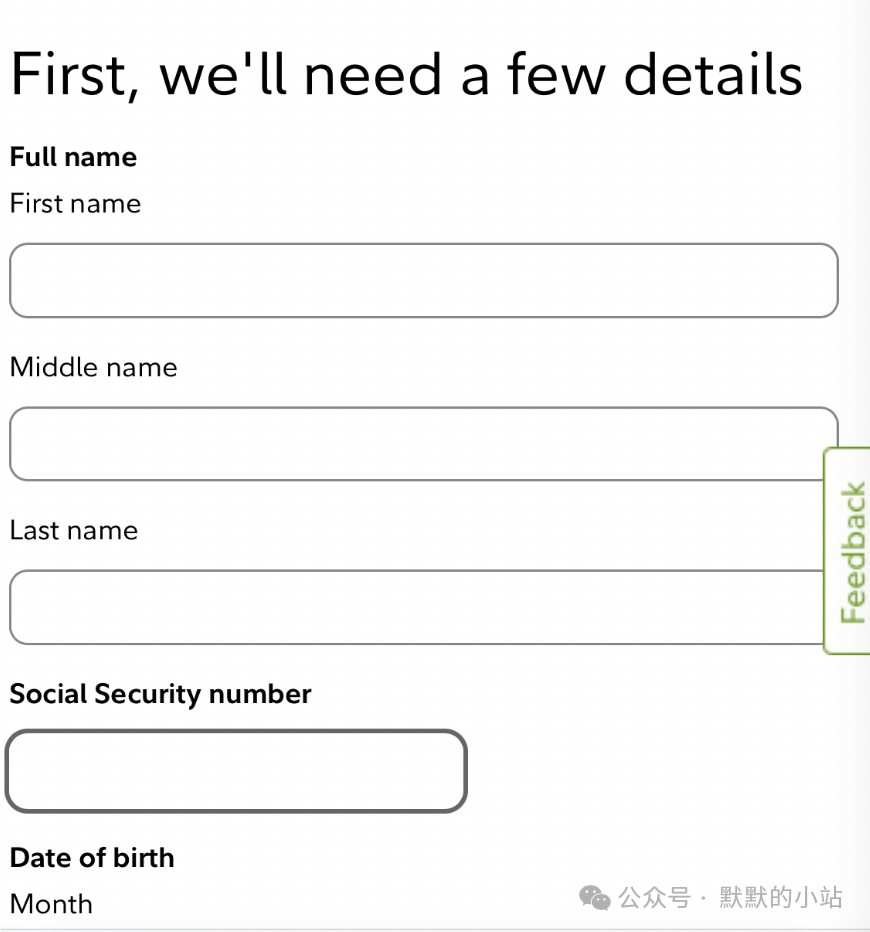Screen dimensions: 870x932
Task: Click the '默默的小站' watermark text
Action: click(780, 898)
